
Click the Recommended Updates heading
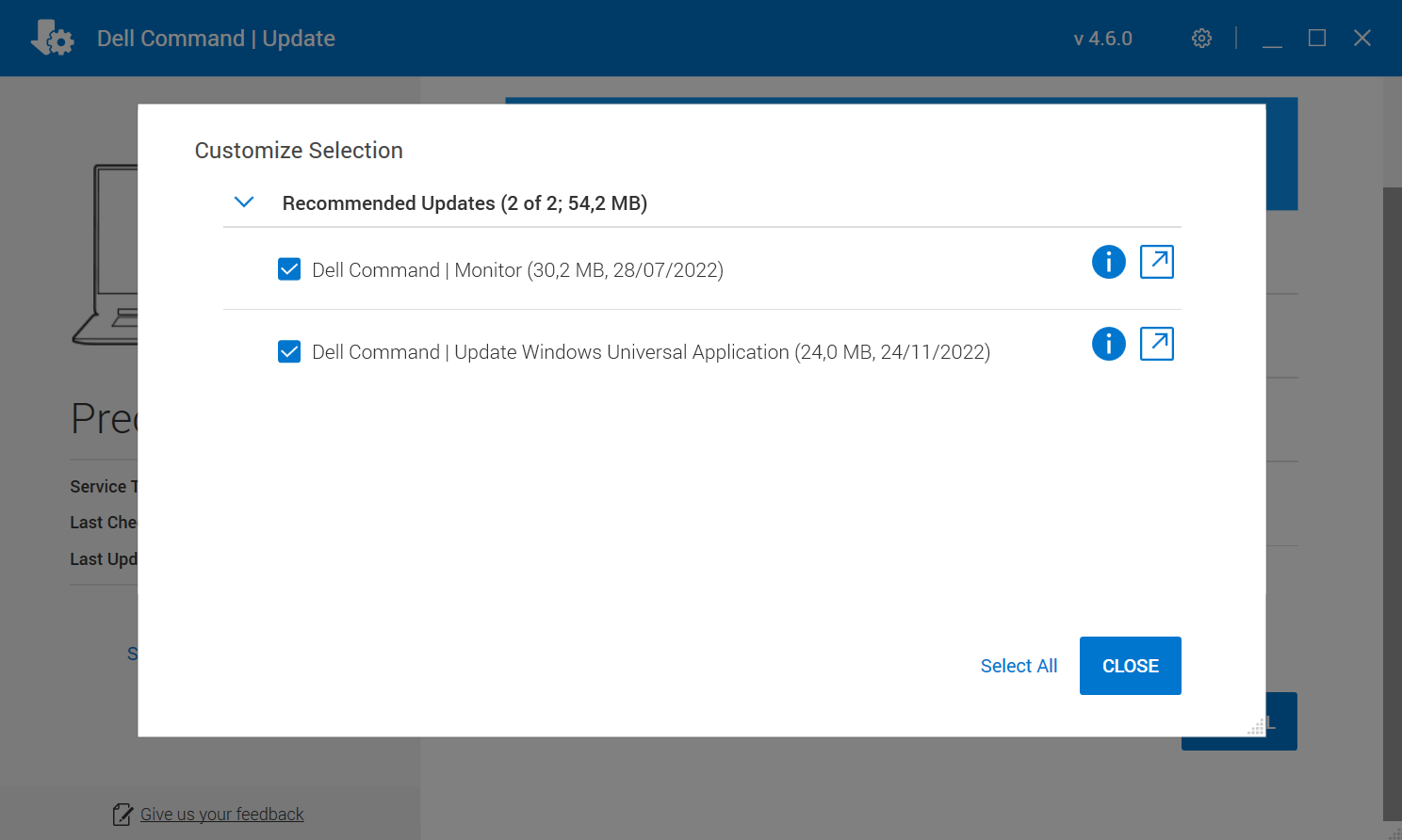[465, 202]
